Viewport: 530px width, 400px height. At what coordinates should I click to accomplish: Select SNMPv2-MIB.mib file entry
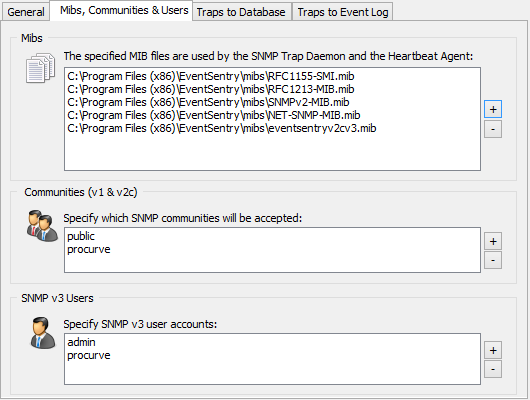click(208, 102)
